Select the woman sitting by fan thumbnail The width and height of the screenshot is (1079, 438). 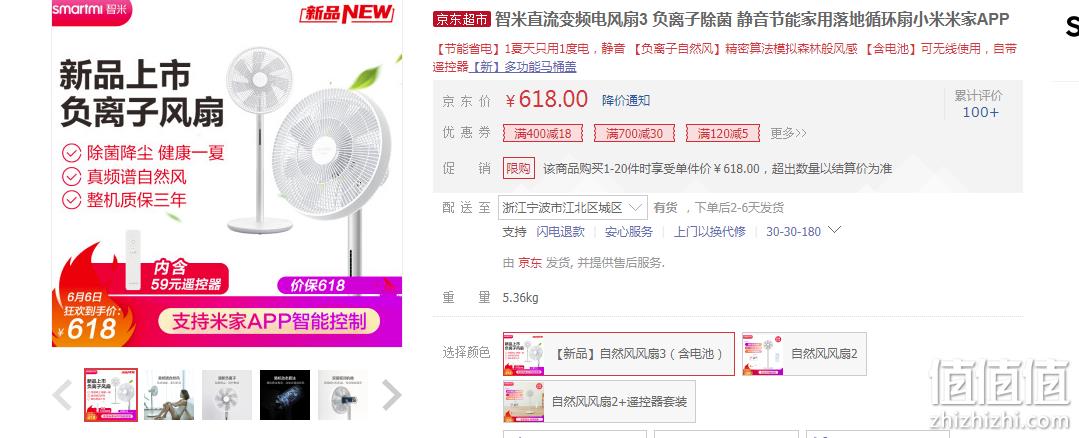(169, 395)
